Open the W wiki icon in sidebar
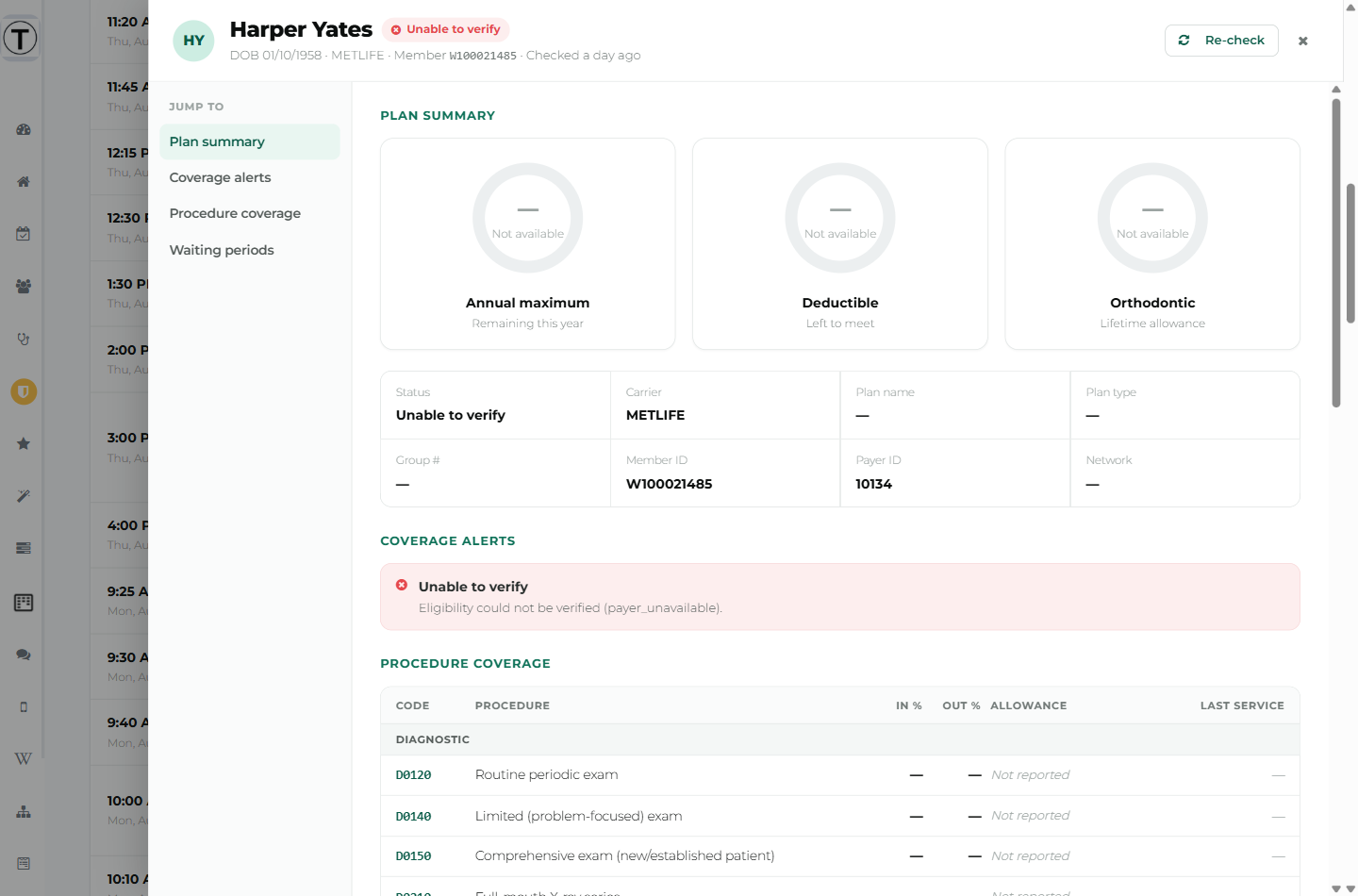 click(x=24, y=759)
